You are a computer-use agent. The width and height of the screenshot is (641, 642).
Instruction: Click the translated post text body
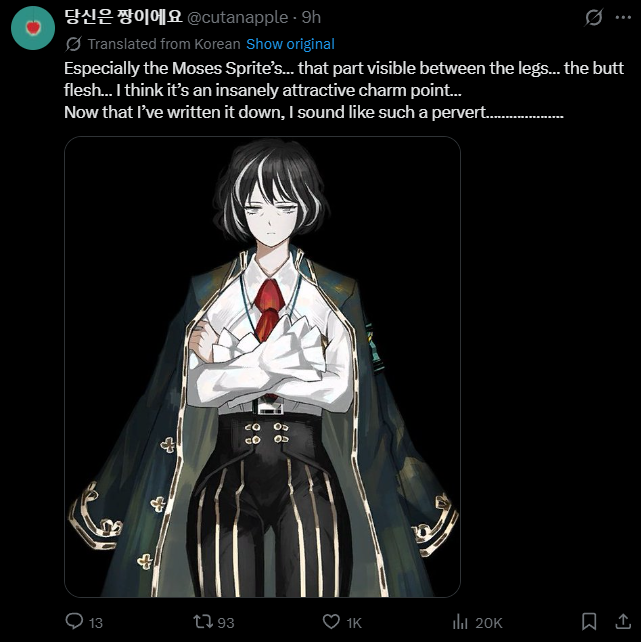click(344, 90)
